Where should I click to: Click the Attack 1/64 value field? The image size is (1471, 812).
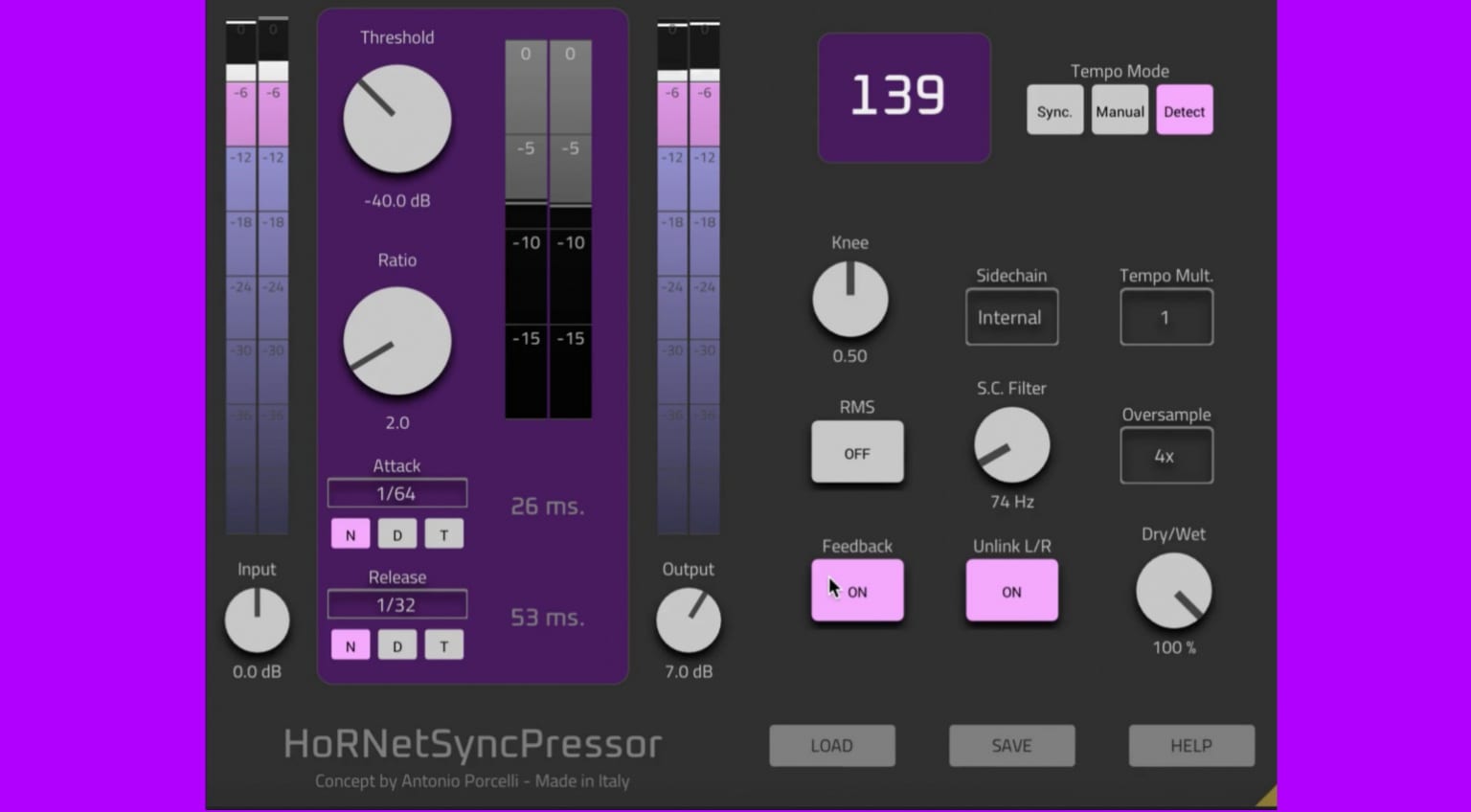click(x=396, y=493)
